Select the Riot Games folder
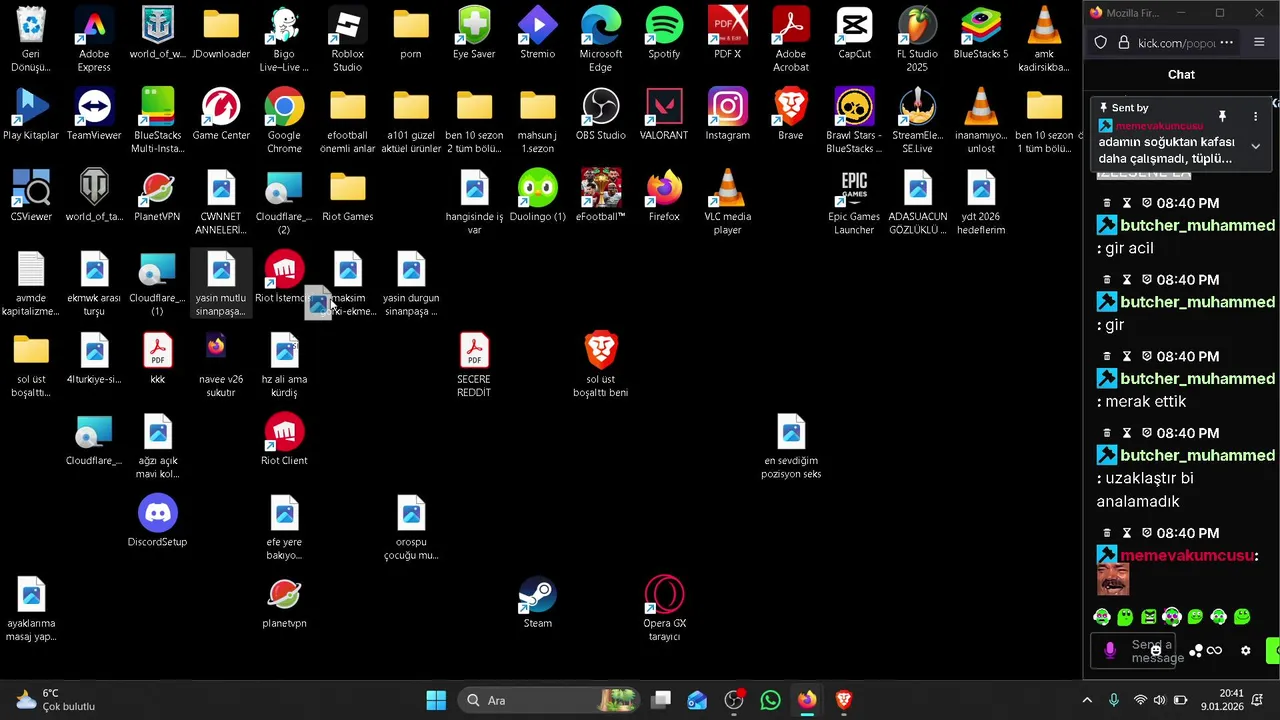The image size is (1280, 720). click(347, 195)
